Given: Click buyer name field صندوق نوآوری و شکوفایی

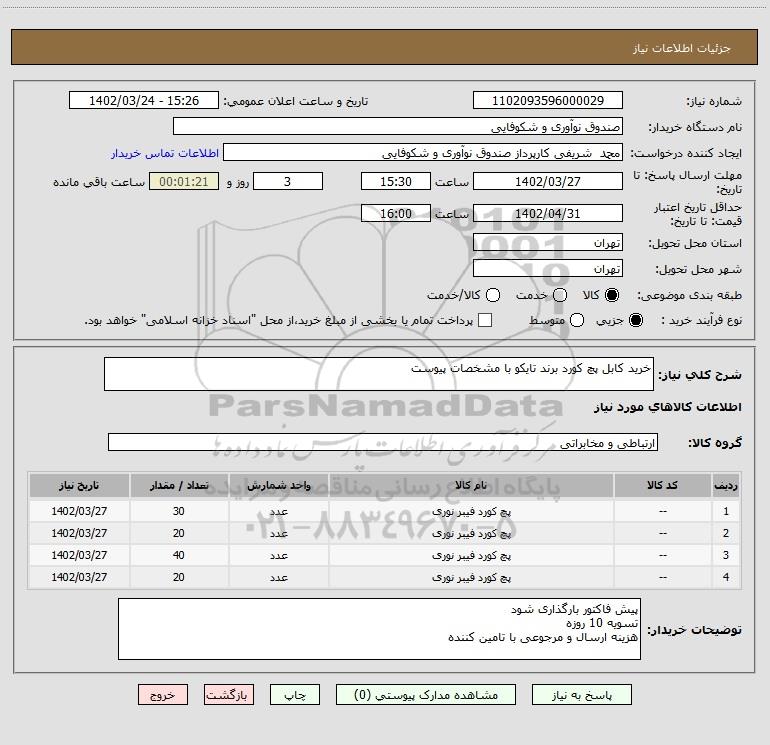Looking at the screenshot, I should point(398,126).
